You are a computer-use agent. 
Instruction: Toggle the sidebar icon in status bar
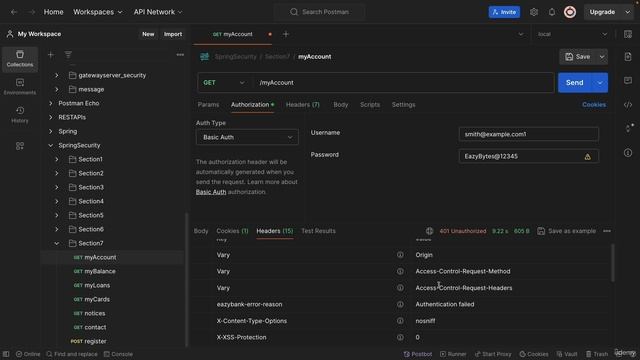point(6,354)
